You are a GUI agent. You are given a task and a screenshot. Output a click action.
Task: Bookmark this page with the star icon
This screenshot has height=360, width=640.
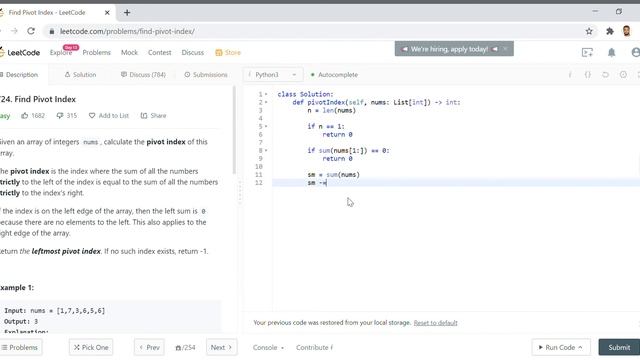(589, 31)
